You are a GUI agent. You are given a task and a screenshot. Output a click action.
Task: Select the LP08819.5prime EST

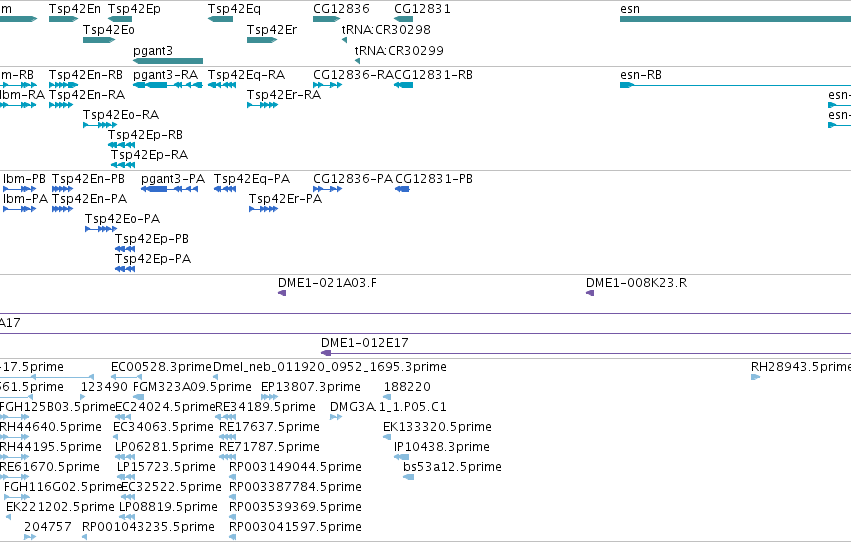click(127, 518)
